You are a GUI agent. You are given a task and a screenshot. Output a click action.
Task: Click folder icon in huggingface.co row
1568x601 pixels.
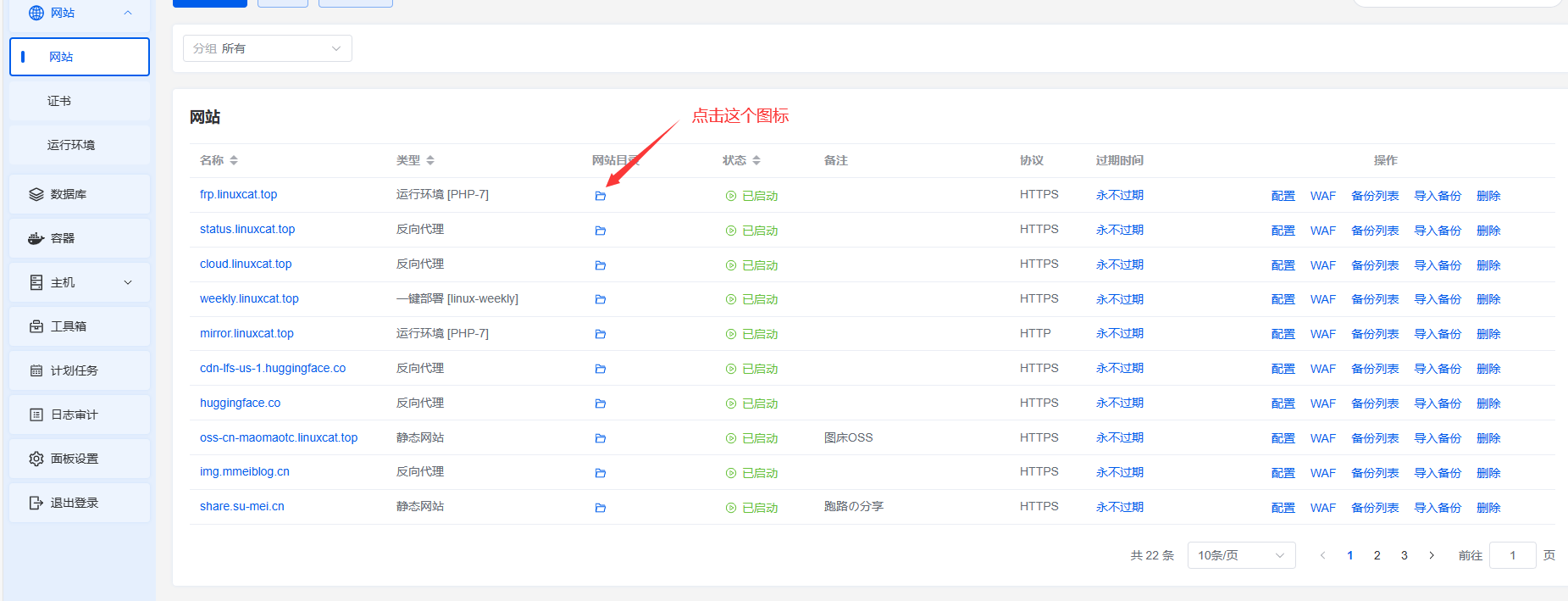tap(601, 403)
